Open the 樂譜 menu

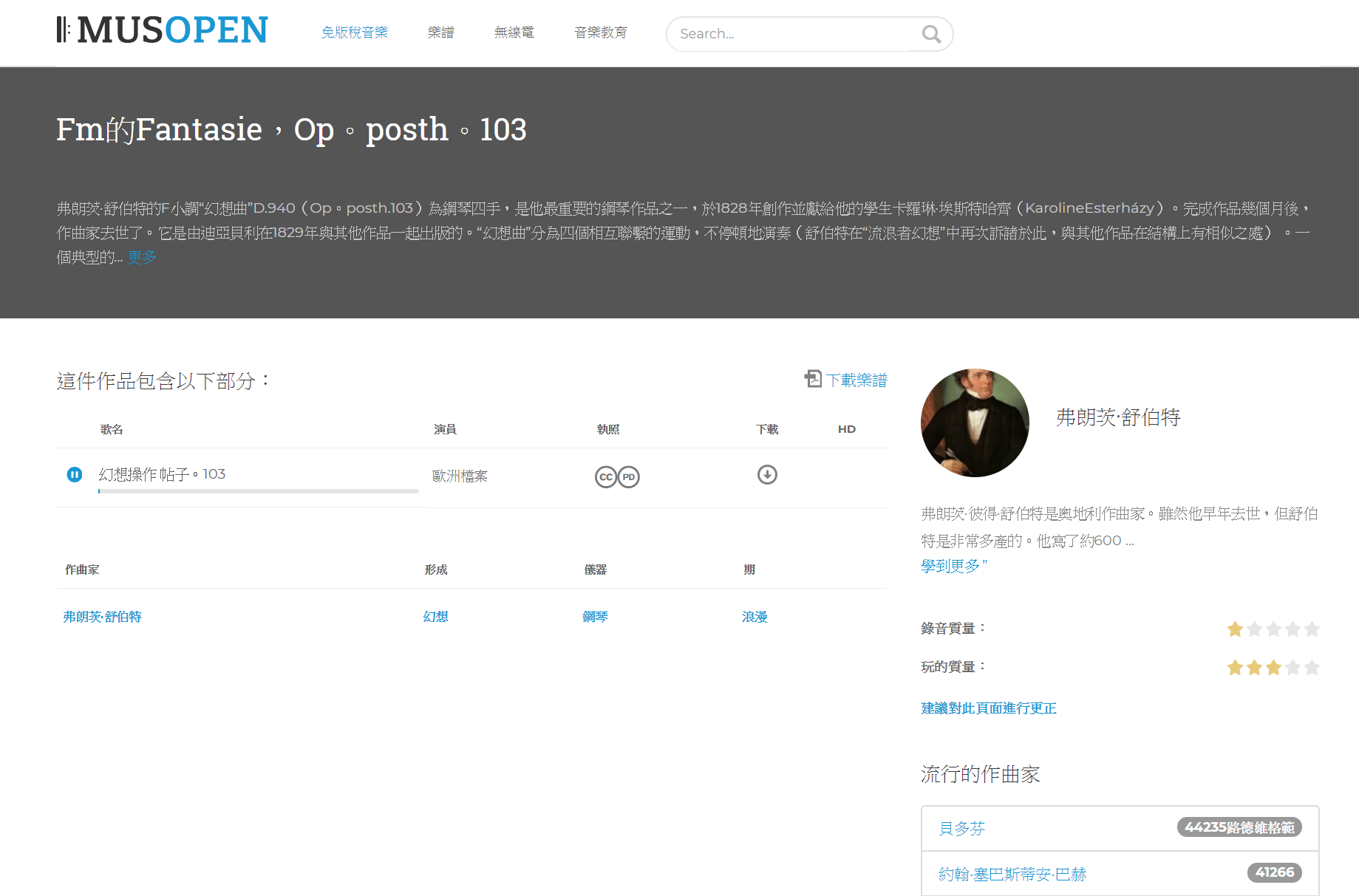click(x=441, y=33)
